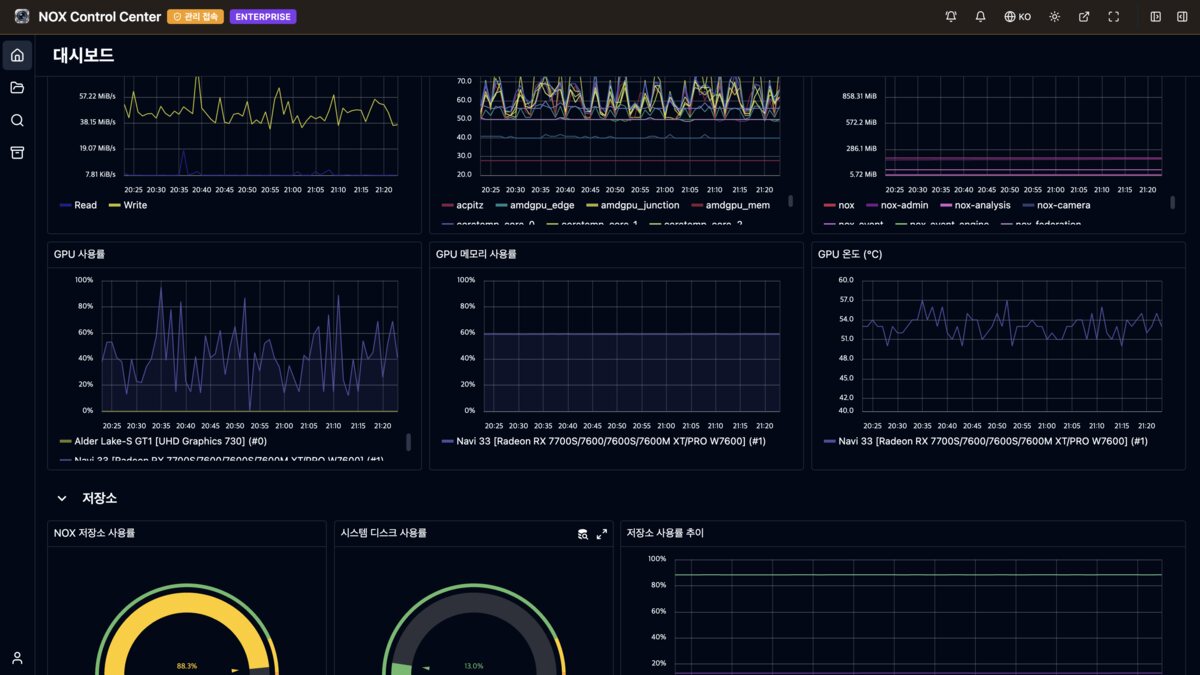Click the ENTERPRISE badge
The height and width of the screenshot is (675, 1200).
(263, 17)
